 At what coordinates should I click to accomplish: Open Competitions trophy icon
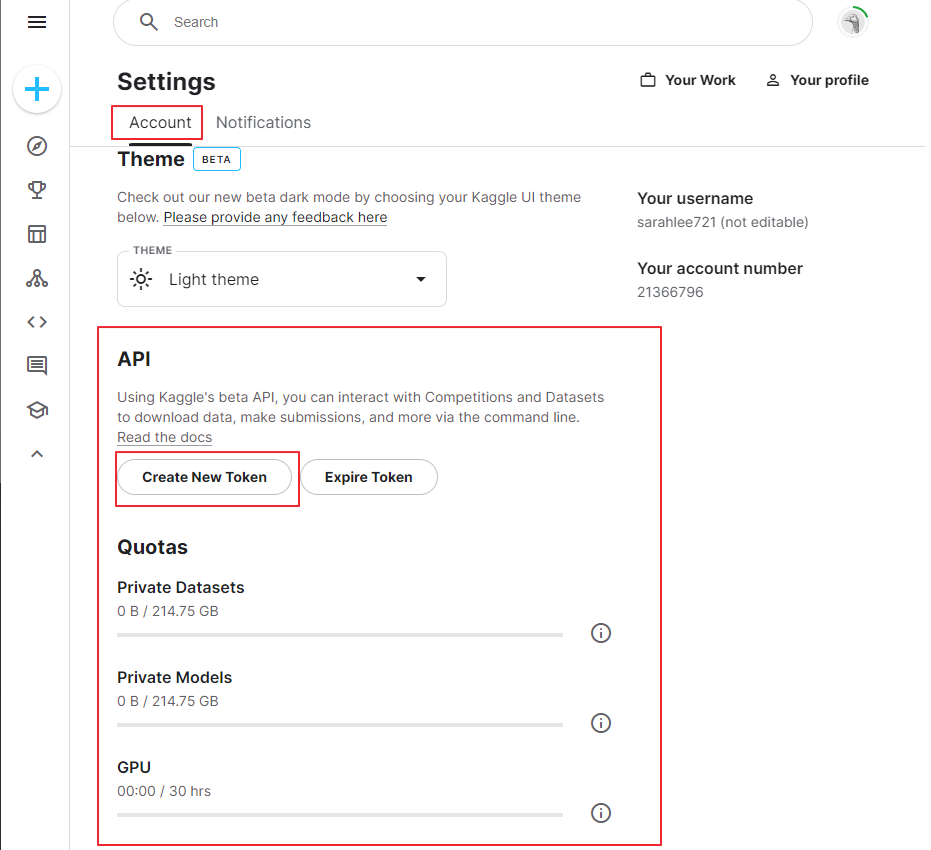(x=37, y=190)
